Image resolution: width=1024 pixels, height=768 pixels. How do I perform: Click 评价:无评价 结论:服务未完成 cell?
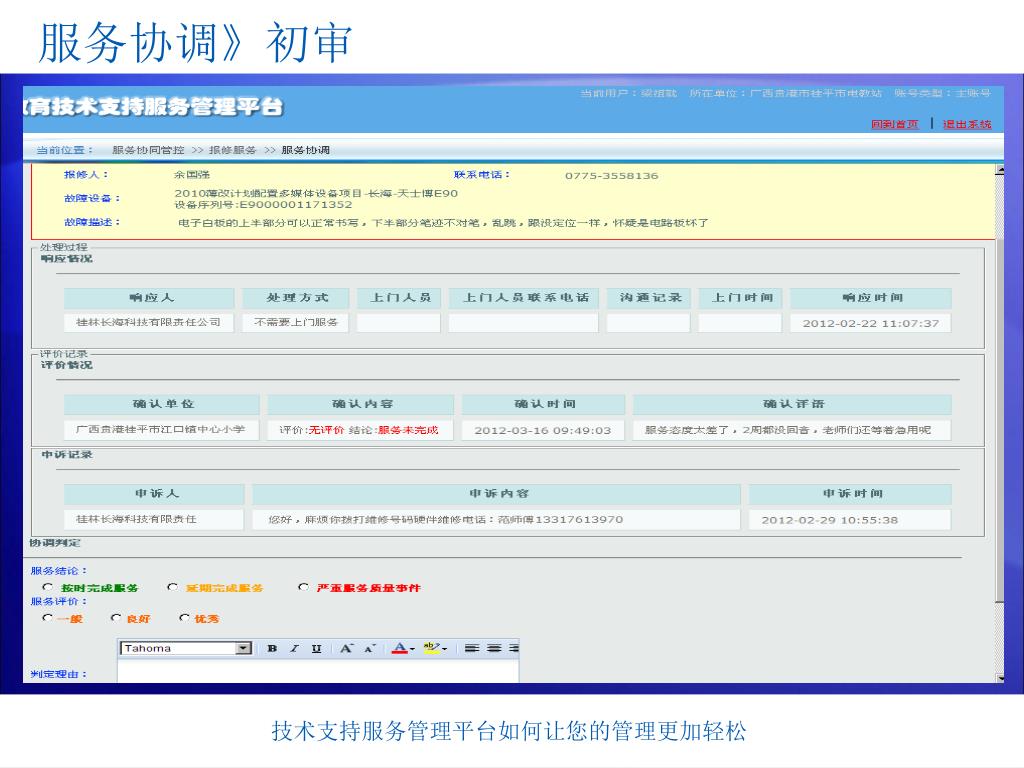(x=360, y=430)
